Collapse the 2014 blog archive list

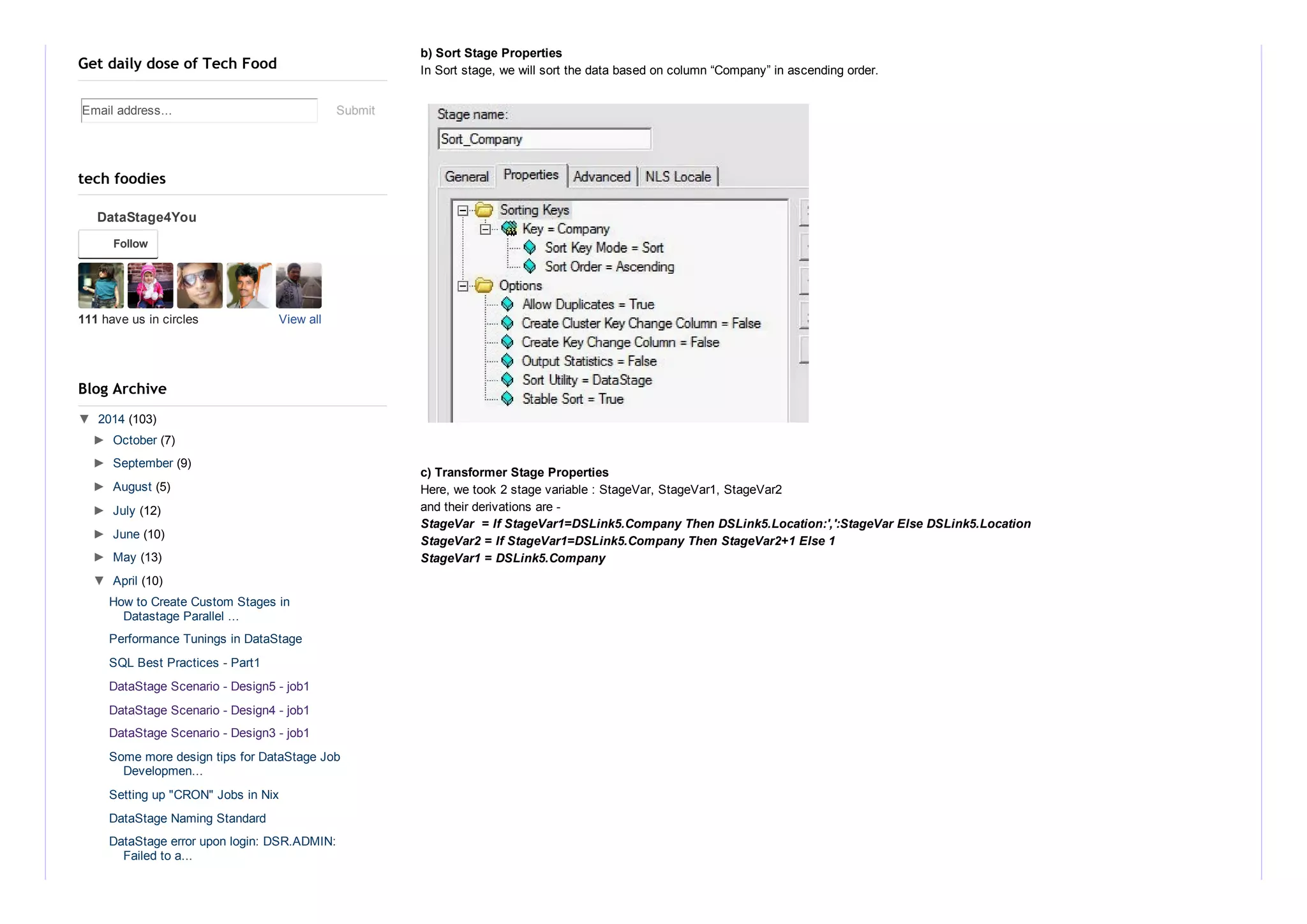(x=85, y=419)
